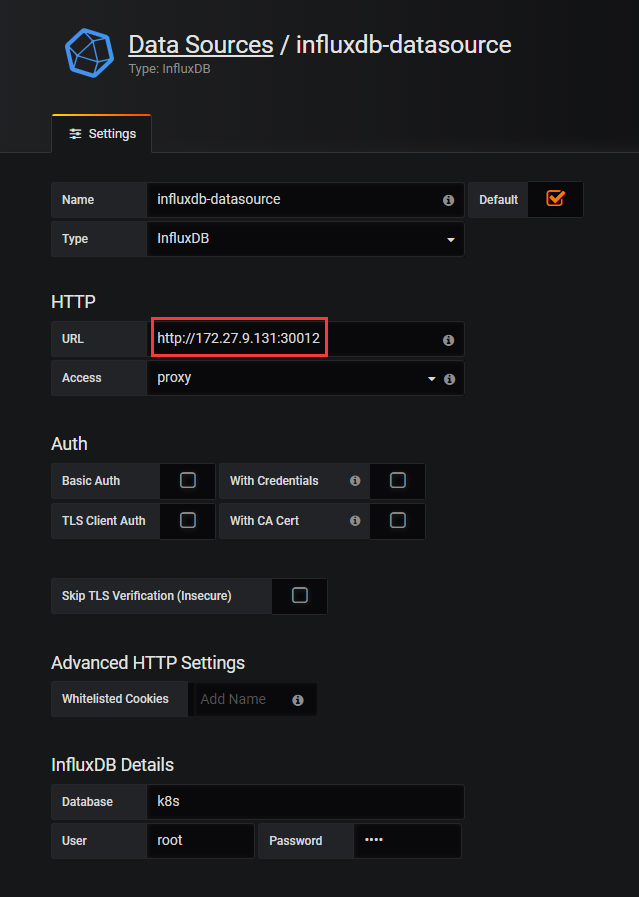Select the Settings tab

pos(102,134)
